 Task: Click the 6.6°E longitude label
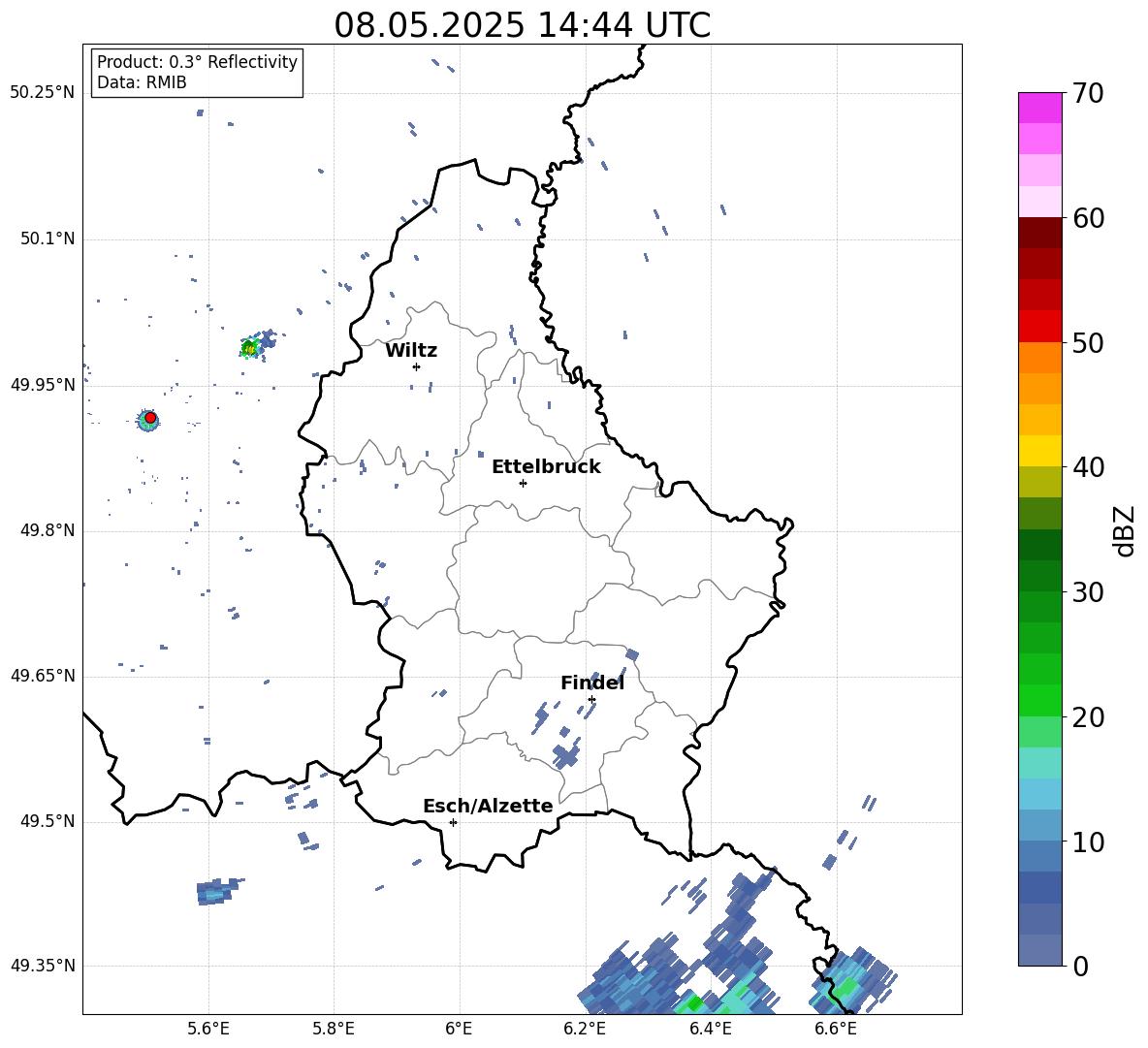836,1029
